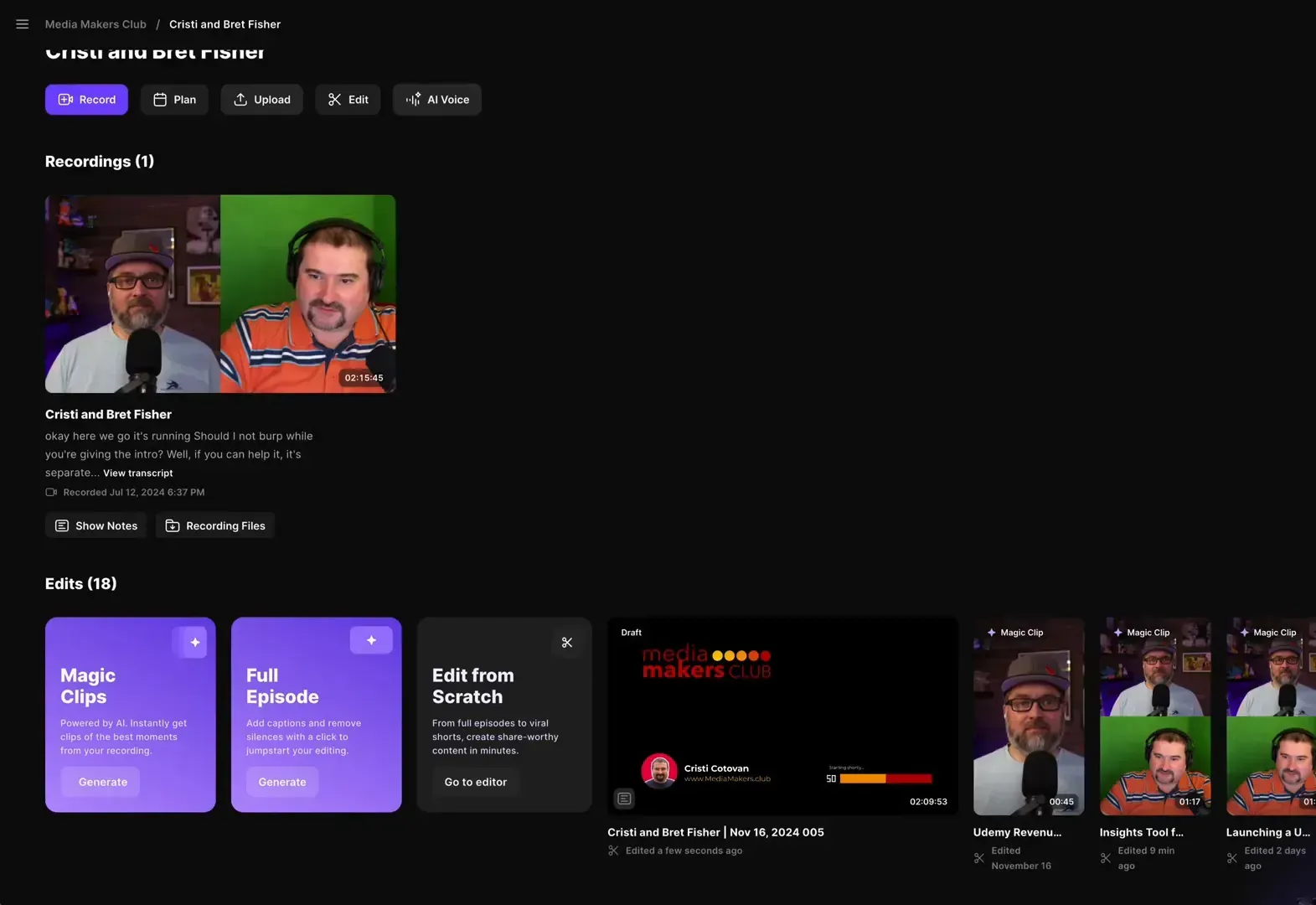Screen dimensions: 1316x905
Task: Click the 01:17 duration on Insights Tool clip
Action: [1190, 802]
